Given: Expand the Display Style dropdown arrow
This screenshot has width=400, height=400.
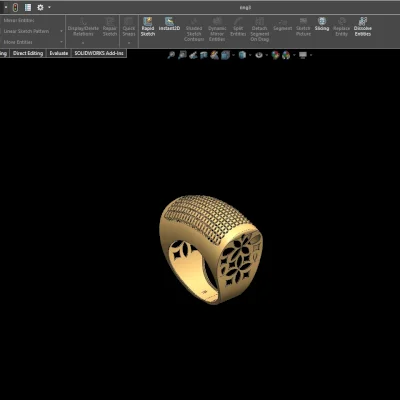Looking at the screenshot, I should point(250,55).
